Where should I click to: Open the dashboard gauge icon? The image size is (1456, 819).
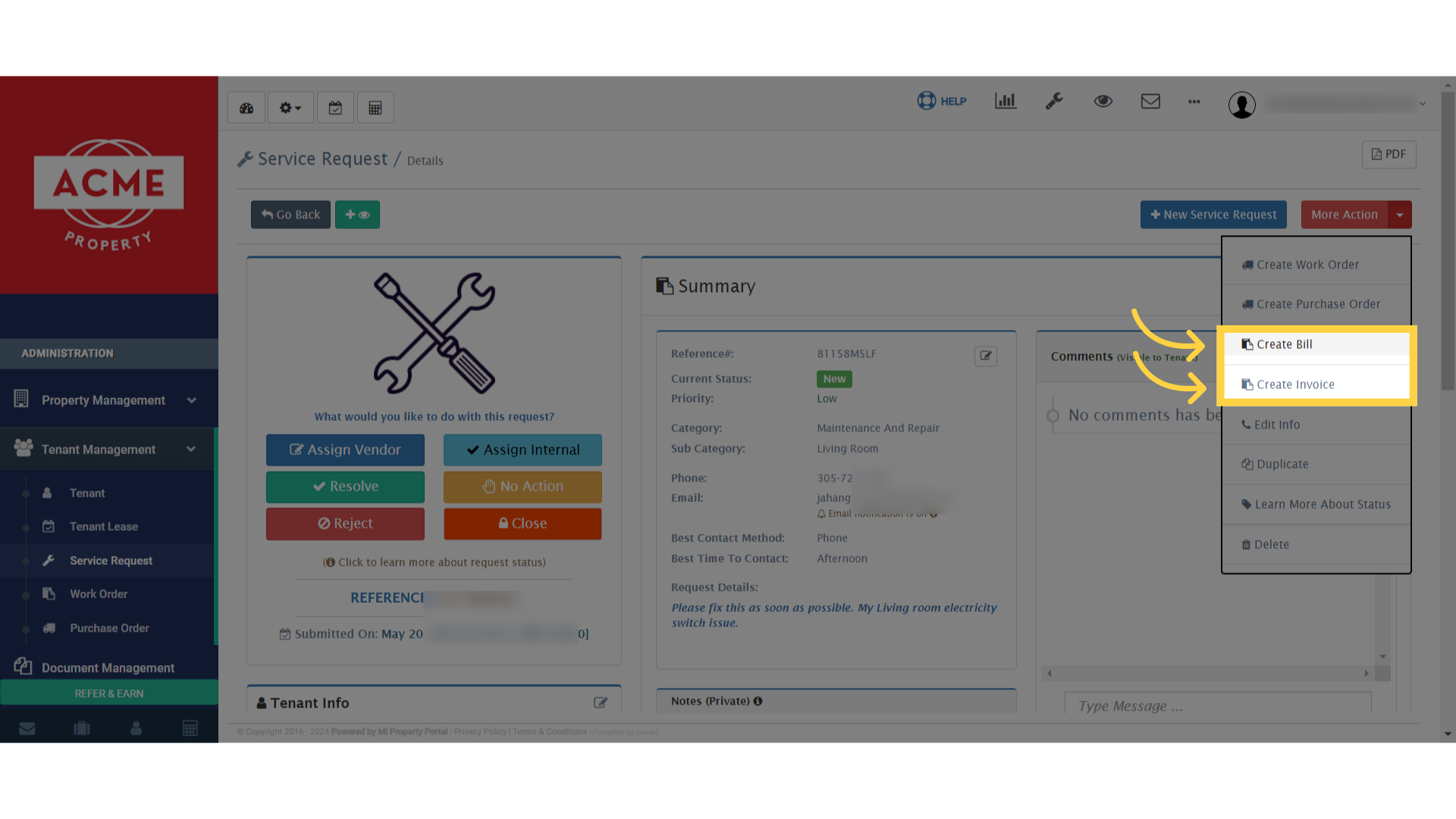[x=246, y=108]
